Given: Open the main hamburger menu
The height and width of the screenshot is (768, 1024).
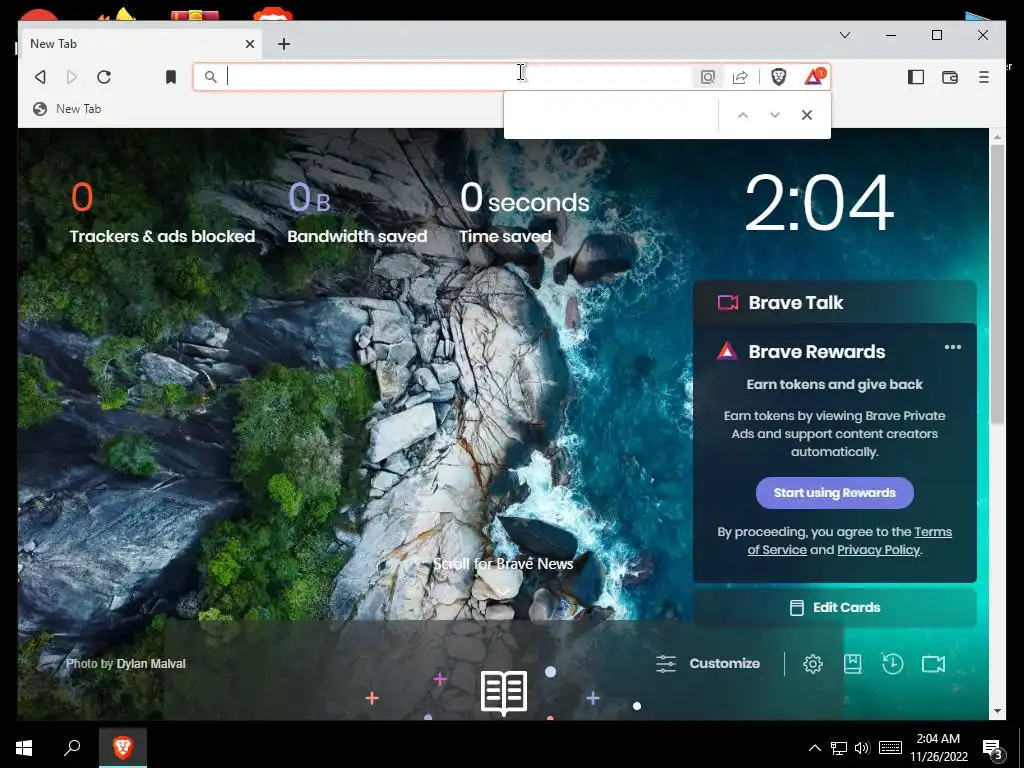Looking at the screenshot, I should (984, 77).
